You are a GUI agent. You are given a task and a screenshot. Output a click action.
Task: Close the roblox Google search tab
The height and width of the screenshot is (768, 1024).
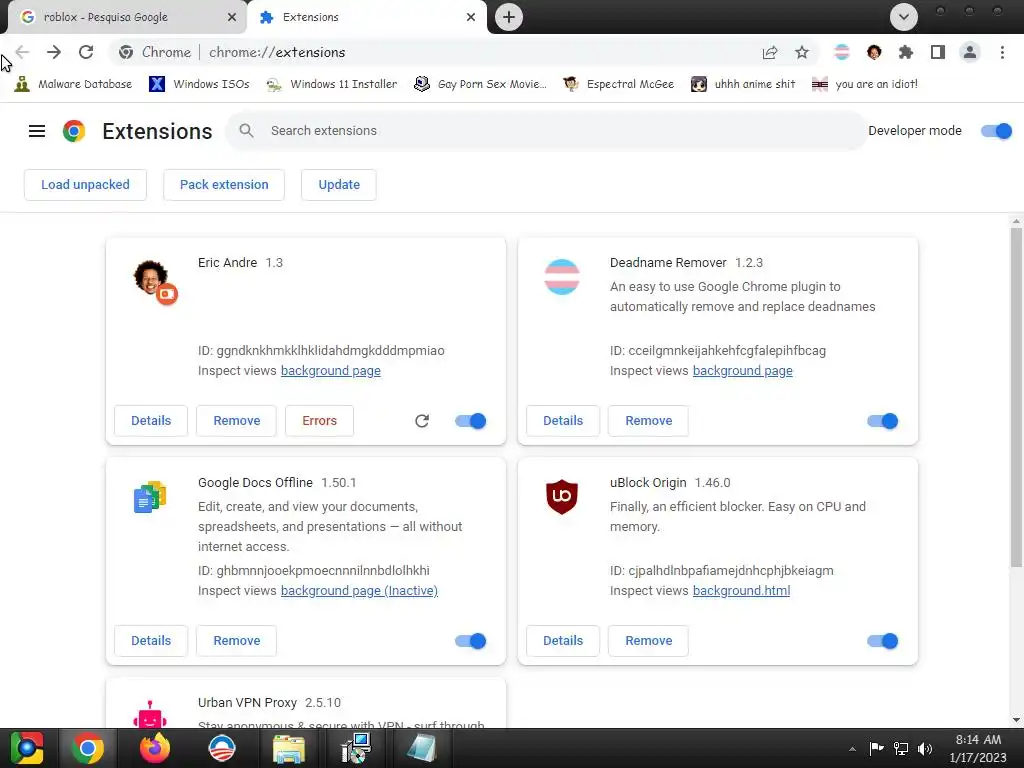[x=232, y=18]
